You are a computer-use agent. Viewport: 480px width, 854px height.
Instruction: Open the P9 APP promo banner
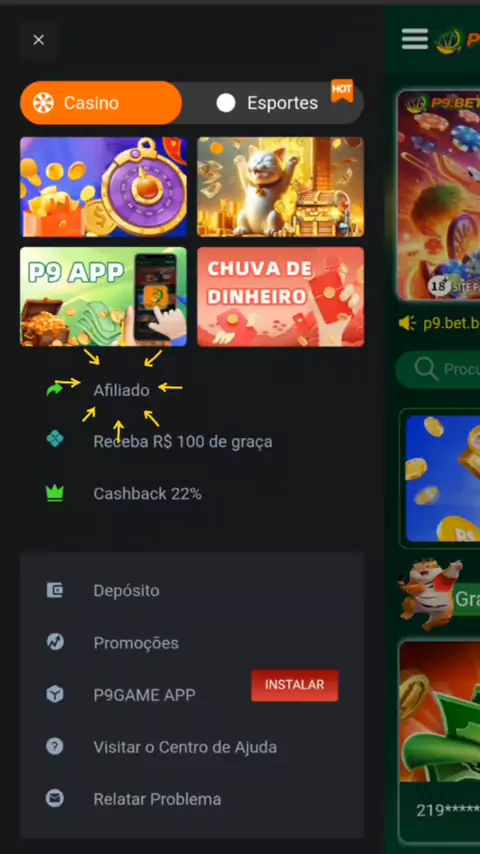[x=104, y=297]
